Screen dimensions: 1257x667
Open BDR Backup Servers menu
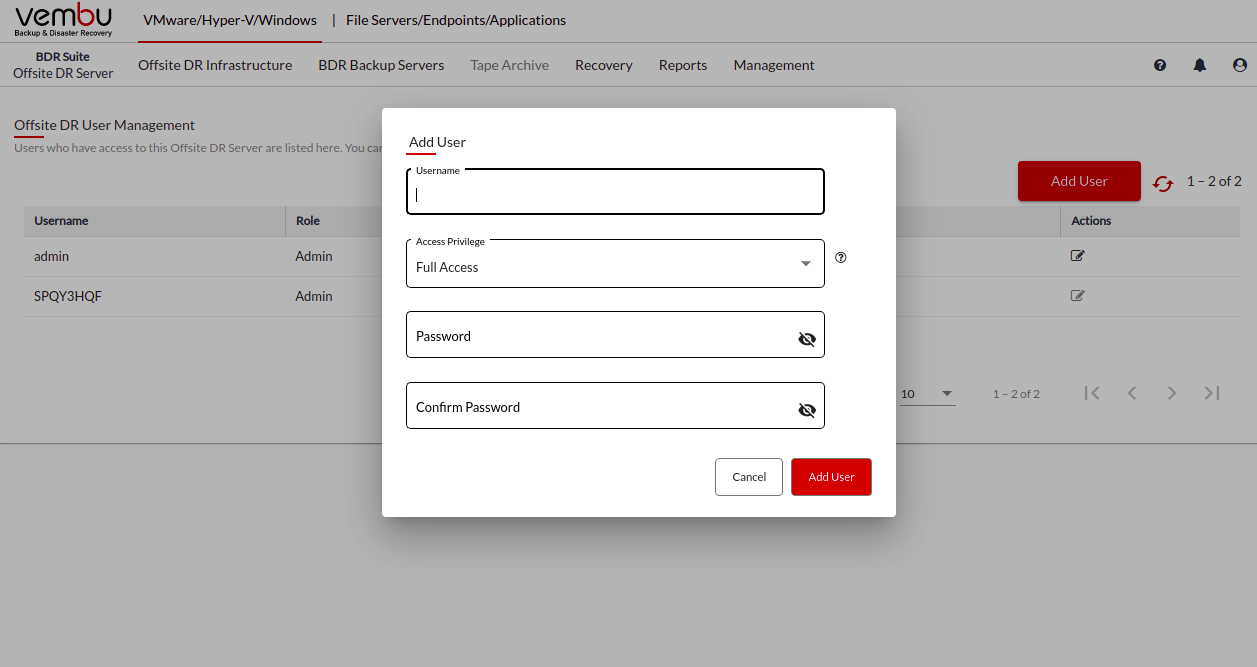coord(381,65)
